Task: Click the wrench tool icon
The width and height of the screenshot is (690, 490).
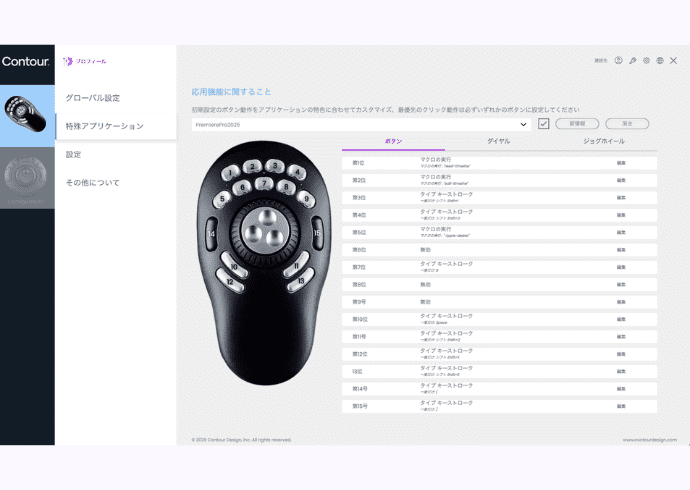Action: pos(632,60)
